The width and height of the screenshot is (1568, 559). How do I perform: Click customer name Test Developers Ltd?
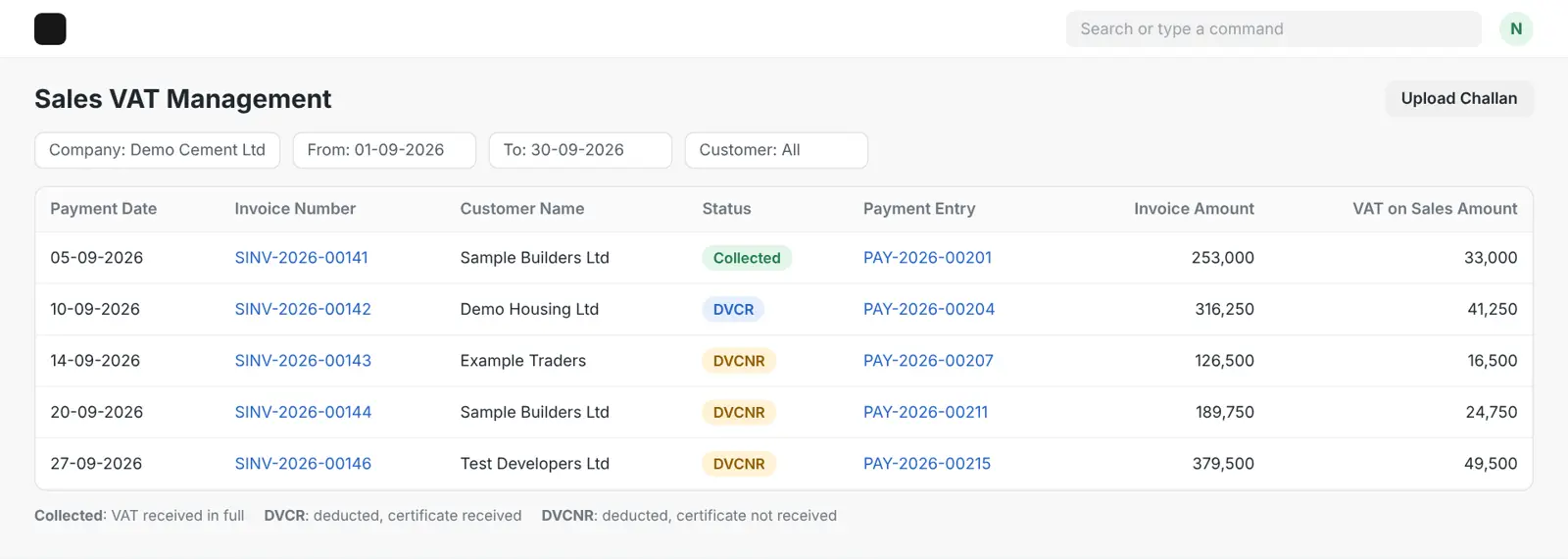[x=535, y=464]
